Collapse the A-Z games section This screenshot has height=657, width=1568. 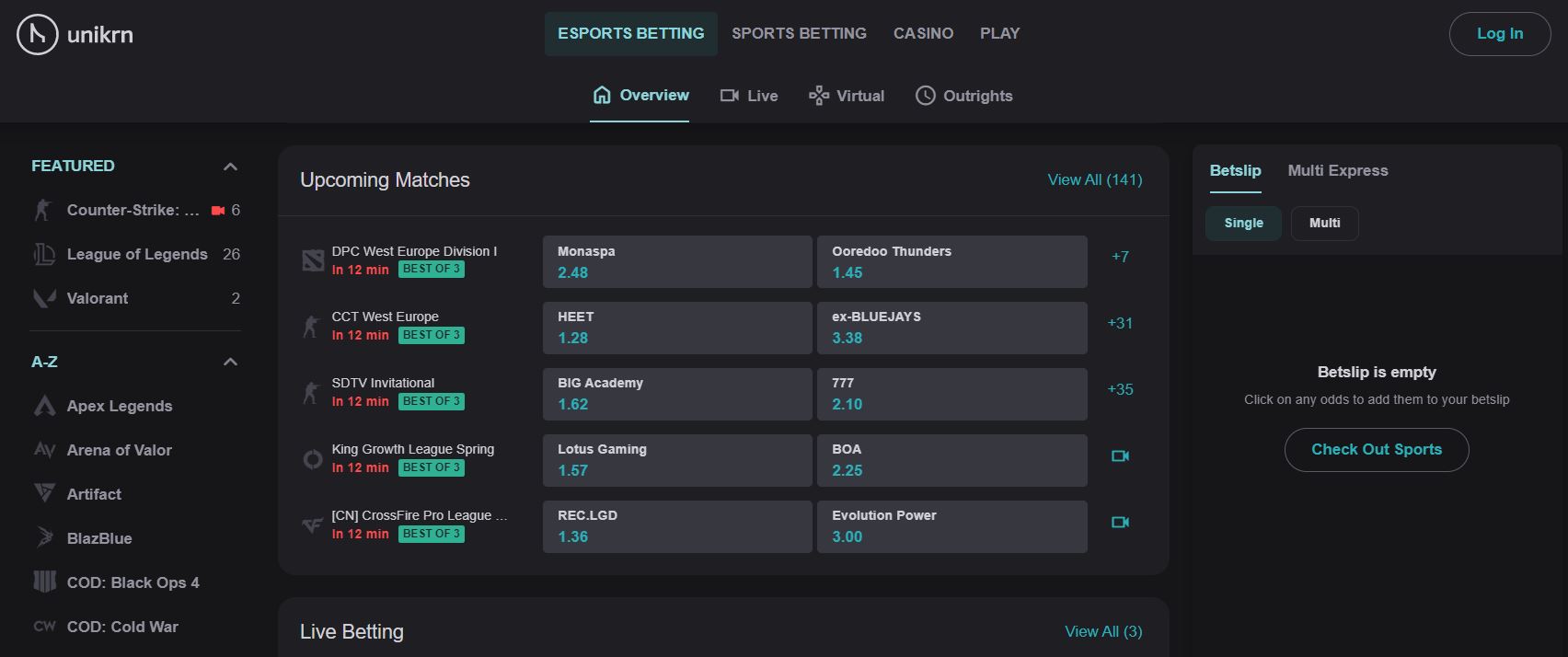(231, 362)
